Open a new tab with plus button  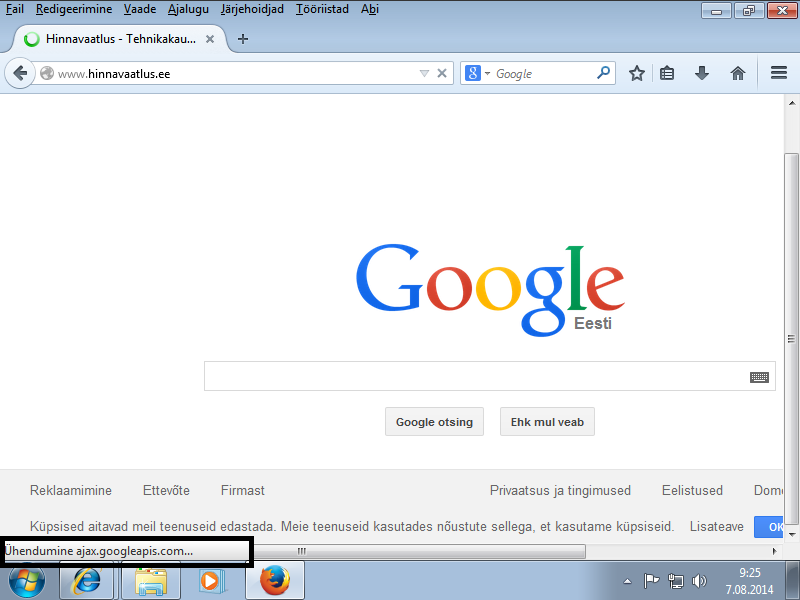coord(243,39)
